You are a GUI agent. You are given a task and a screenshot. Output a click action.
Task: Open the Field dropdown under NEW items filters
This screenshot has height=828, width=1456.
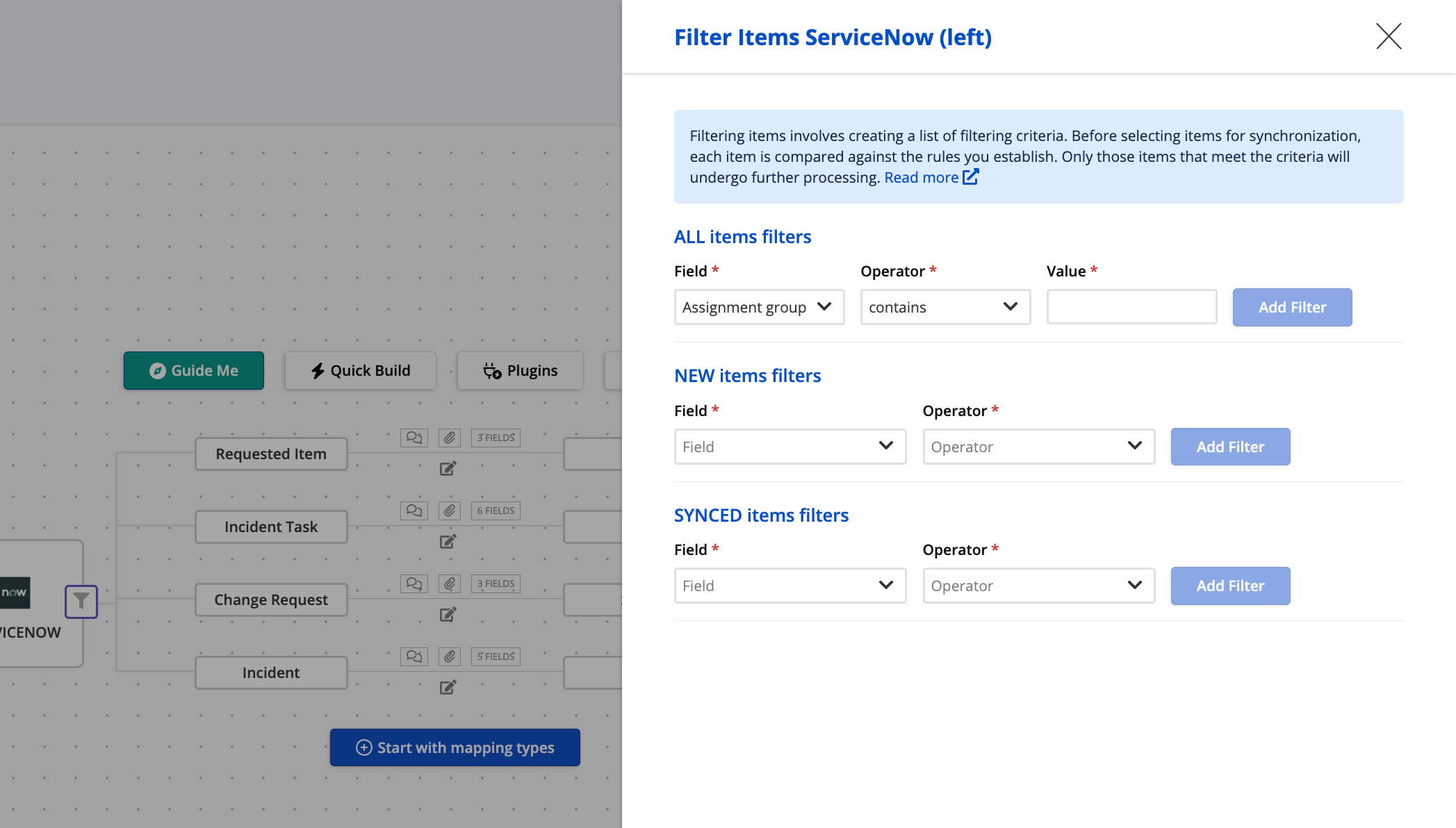(790, 447)
